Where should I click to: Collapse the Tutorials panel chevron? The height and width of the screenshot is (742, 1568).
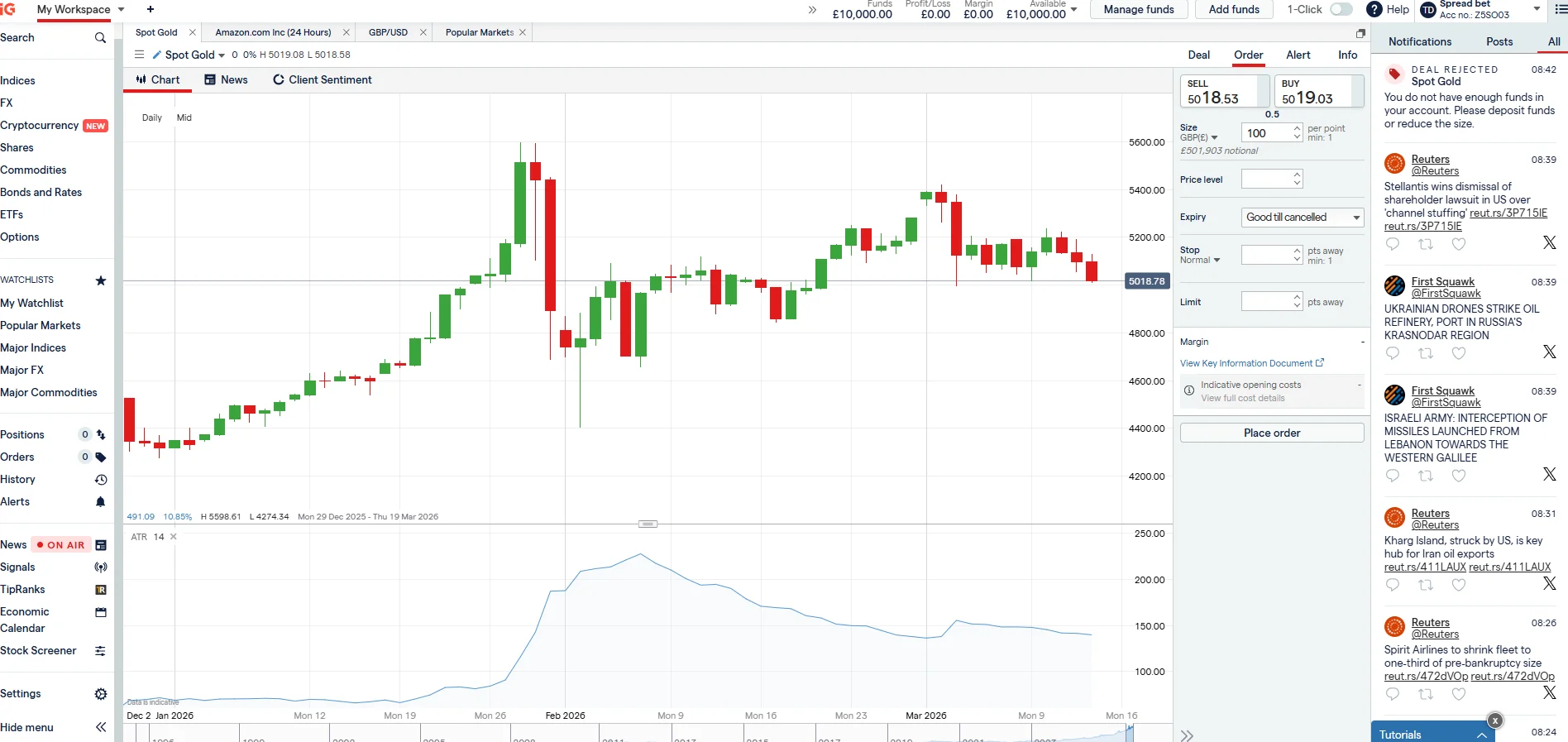click(x=1482, y=735)
